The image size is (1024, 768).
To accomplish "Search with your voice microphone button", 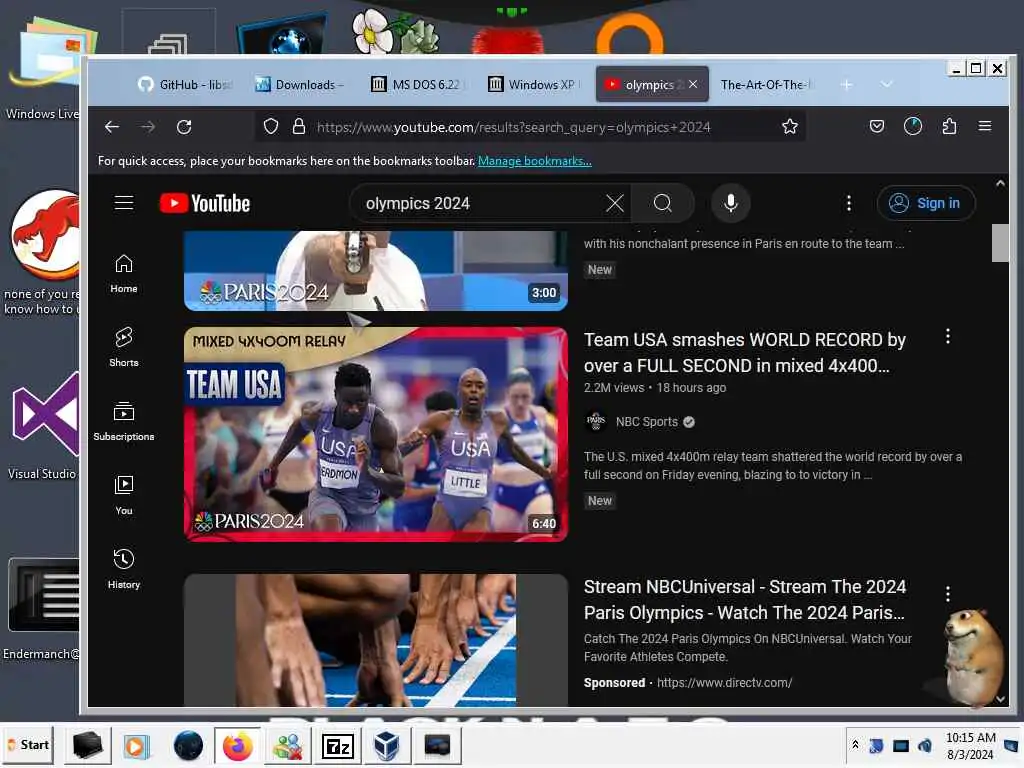I will (x=731, y=203).
